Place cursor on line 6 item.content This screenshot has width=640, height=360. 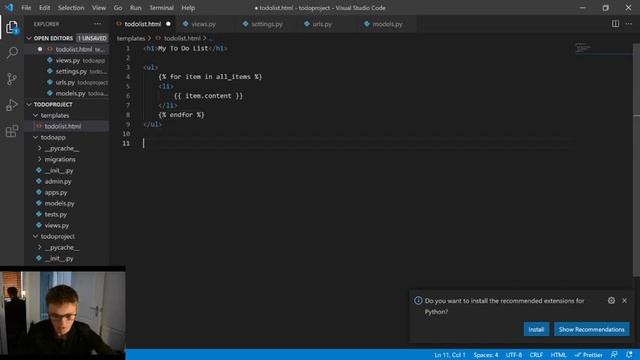click(208, 96)
